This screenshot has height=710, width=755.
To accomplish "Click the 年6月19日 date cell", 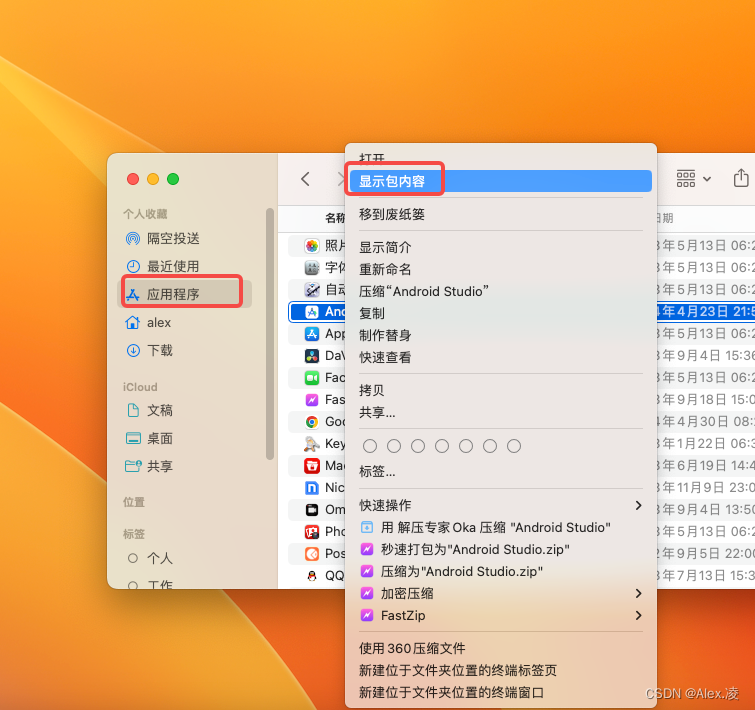I will click(706, 465).
